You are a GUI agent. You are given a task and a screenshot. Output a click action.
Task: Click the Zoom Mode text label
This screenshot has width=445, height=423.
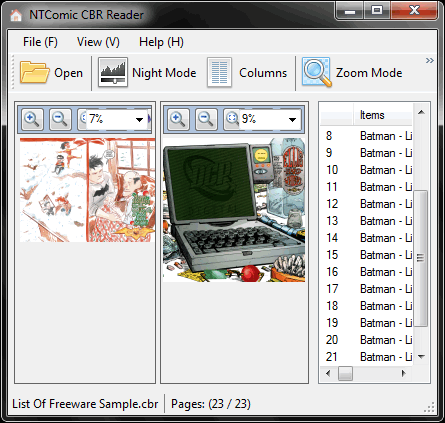(369, 73)
